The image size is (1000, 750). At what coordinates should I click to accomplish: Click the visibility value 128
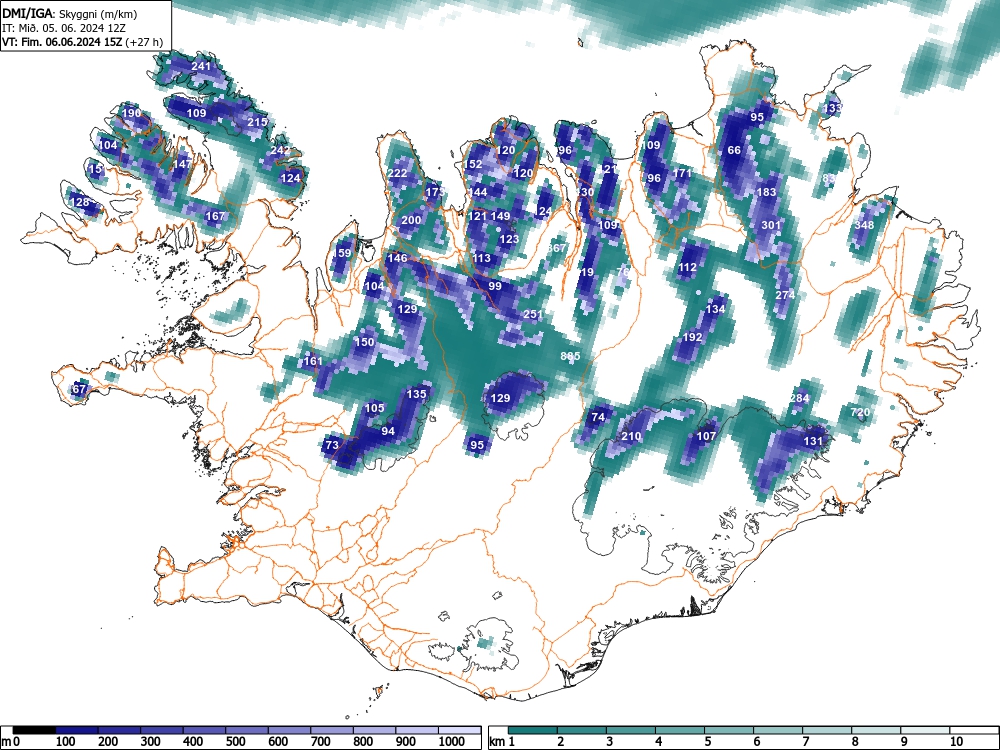pyautogui.click(x=79, y=202)
